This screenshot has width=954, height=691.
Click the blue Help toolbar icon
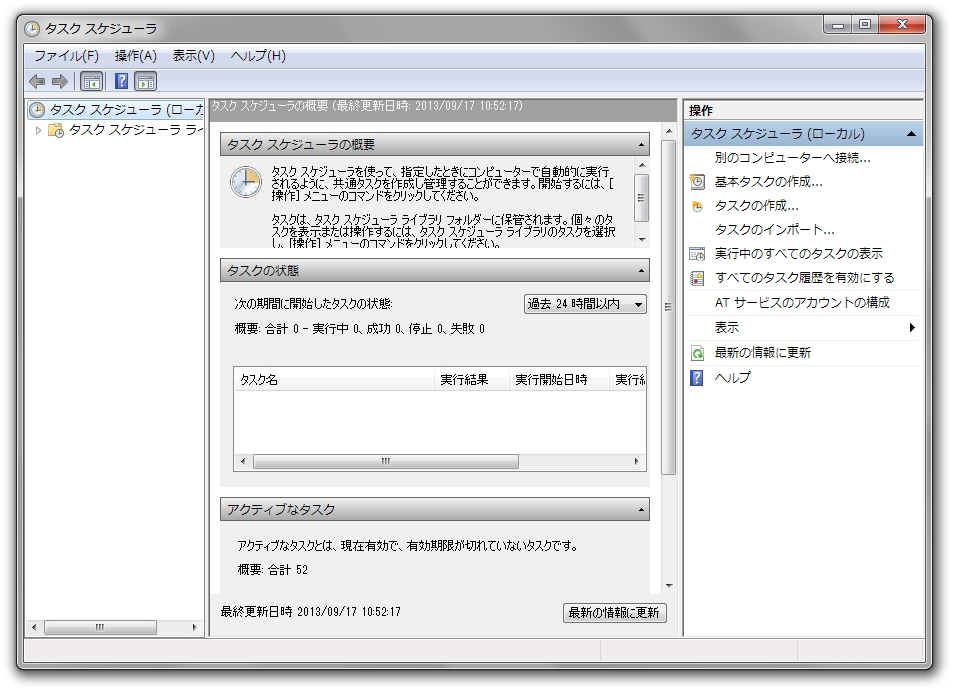coord(121,80)
